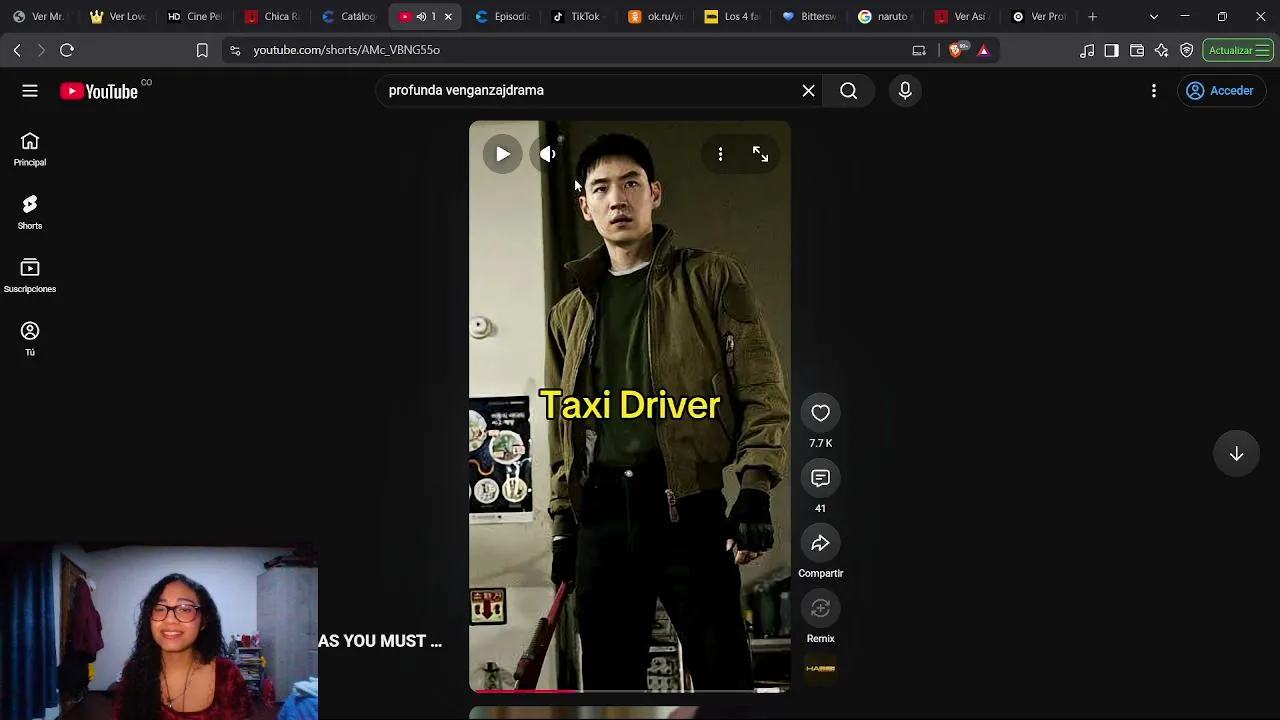Reload the current page
1280x720 pixels.
click(67, 50)
